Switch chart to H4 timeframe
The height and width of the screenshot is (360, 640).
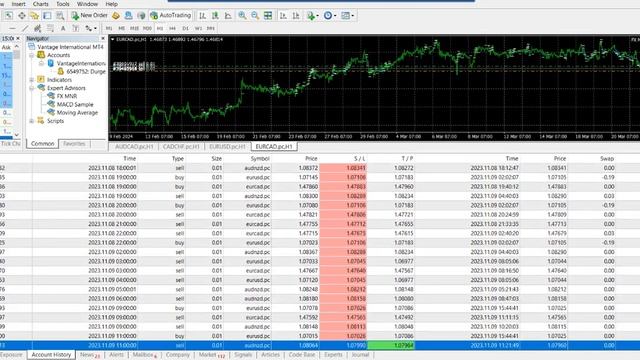point(172,28)
